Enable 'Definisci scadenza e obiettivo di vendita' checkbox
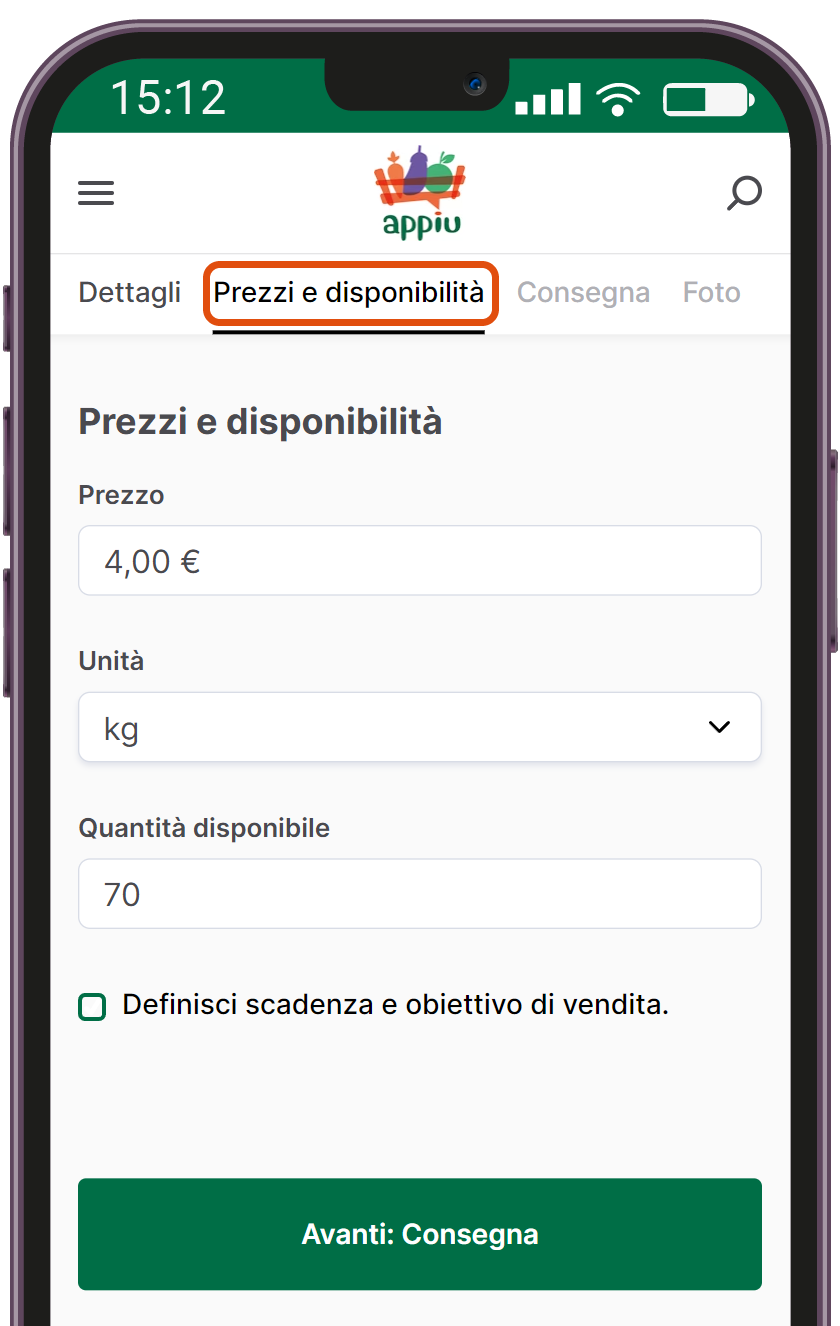 pyautogui.click(x=92, y=1007)
